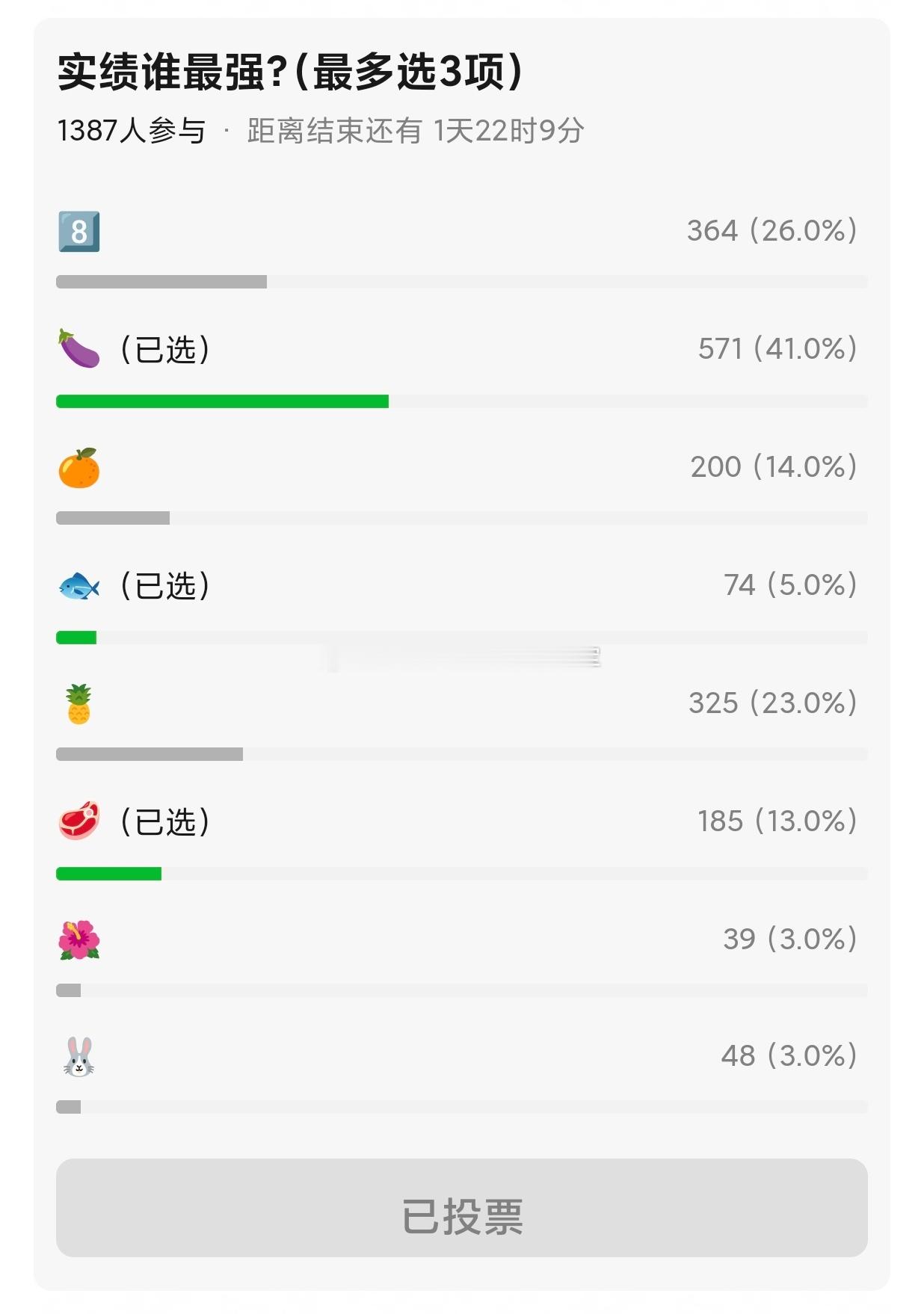Viewport: 924px width, 1314px height.
Task: Pick the pineapple emoji option
Action: pos(78,703)
